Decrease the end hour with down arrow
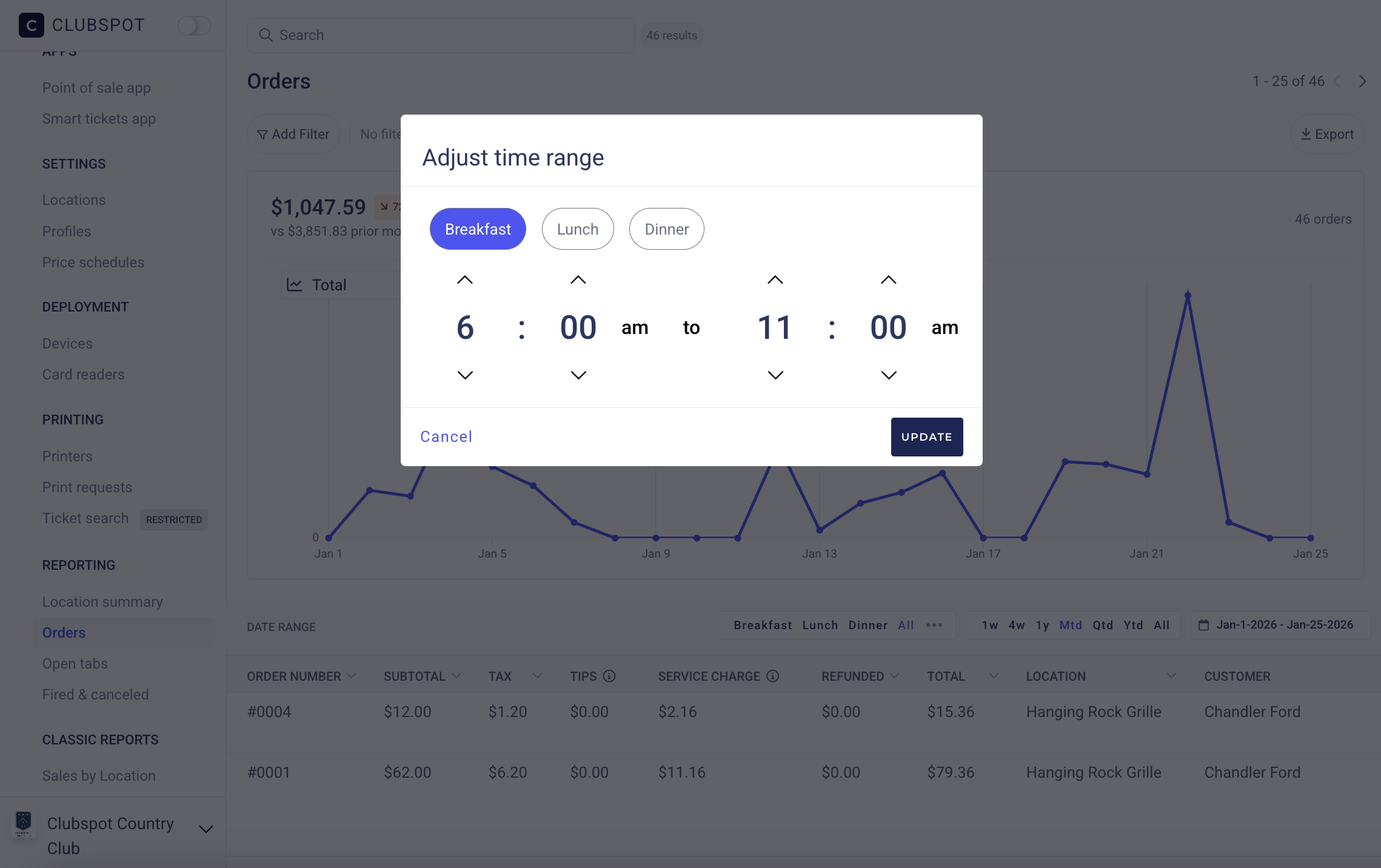1381x868 pixels. click(775, 375)
